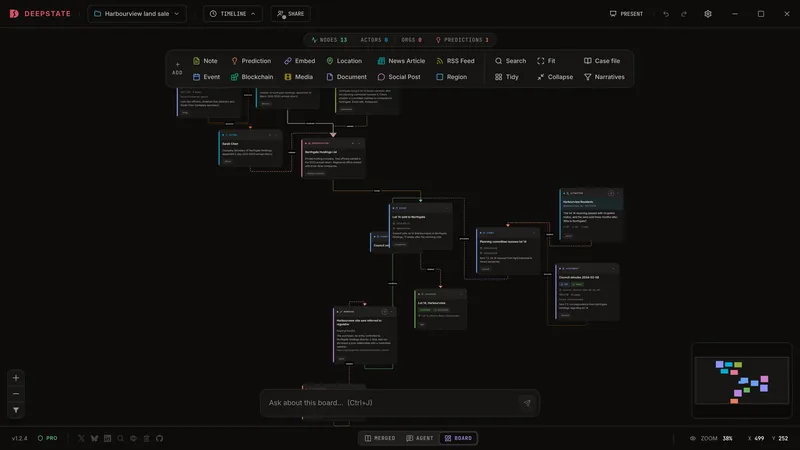
Task: Add a Location node
Action: [344, 61]
